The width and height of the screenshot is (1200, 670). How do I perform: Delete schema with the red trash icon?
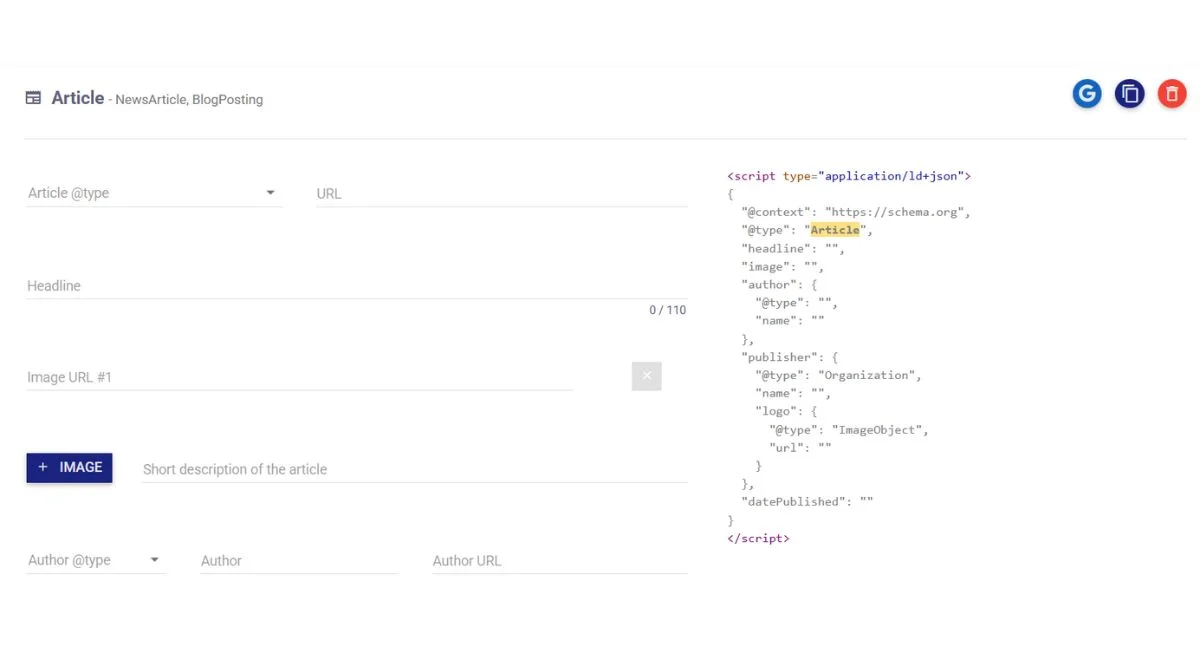(1172, 94)
